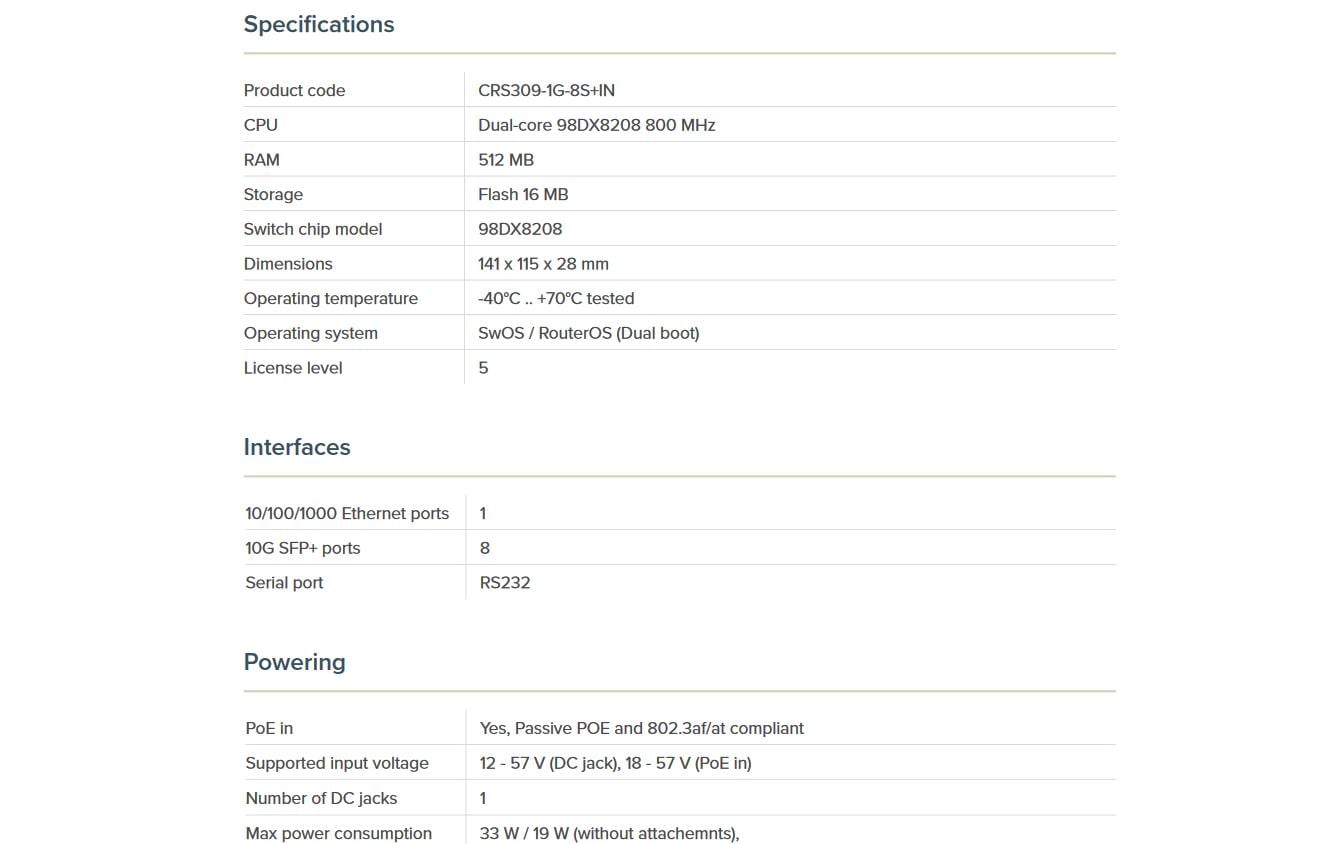Select the "Max power consumption" label

click(339, 834)
